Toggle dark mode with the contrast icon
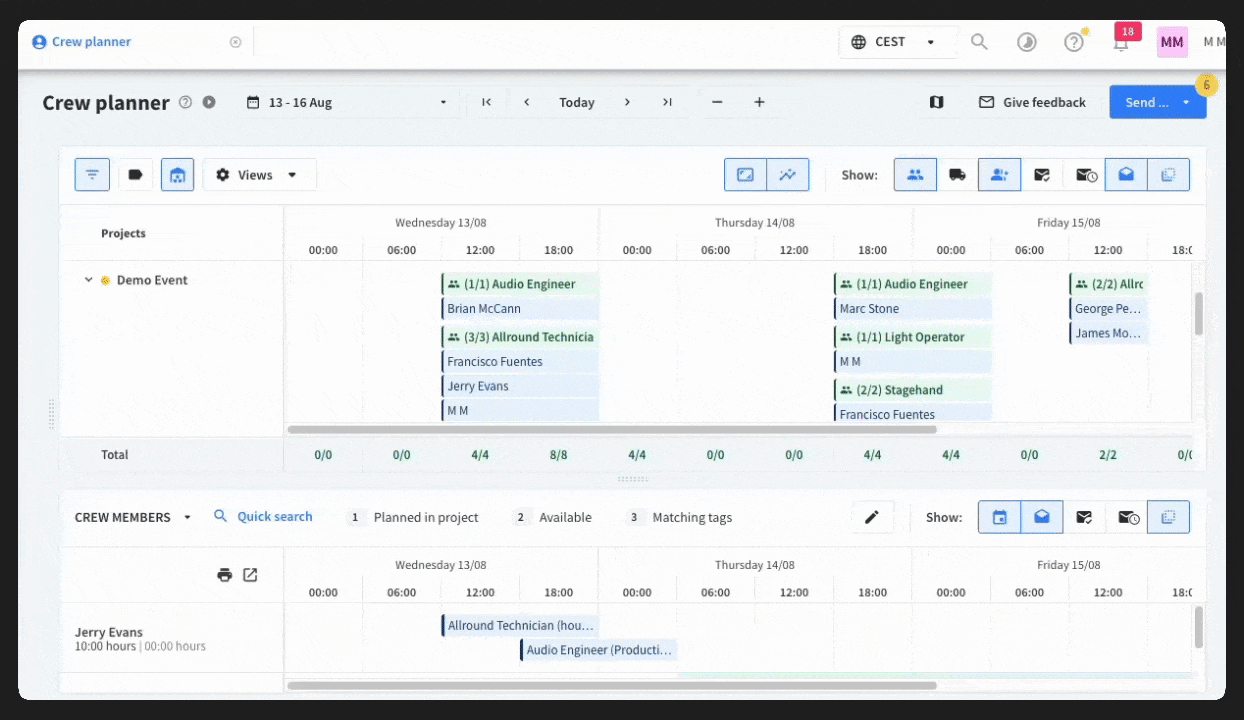 click(x=1026, y=42)
